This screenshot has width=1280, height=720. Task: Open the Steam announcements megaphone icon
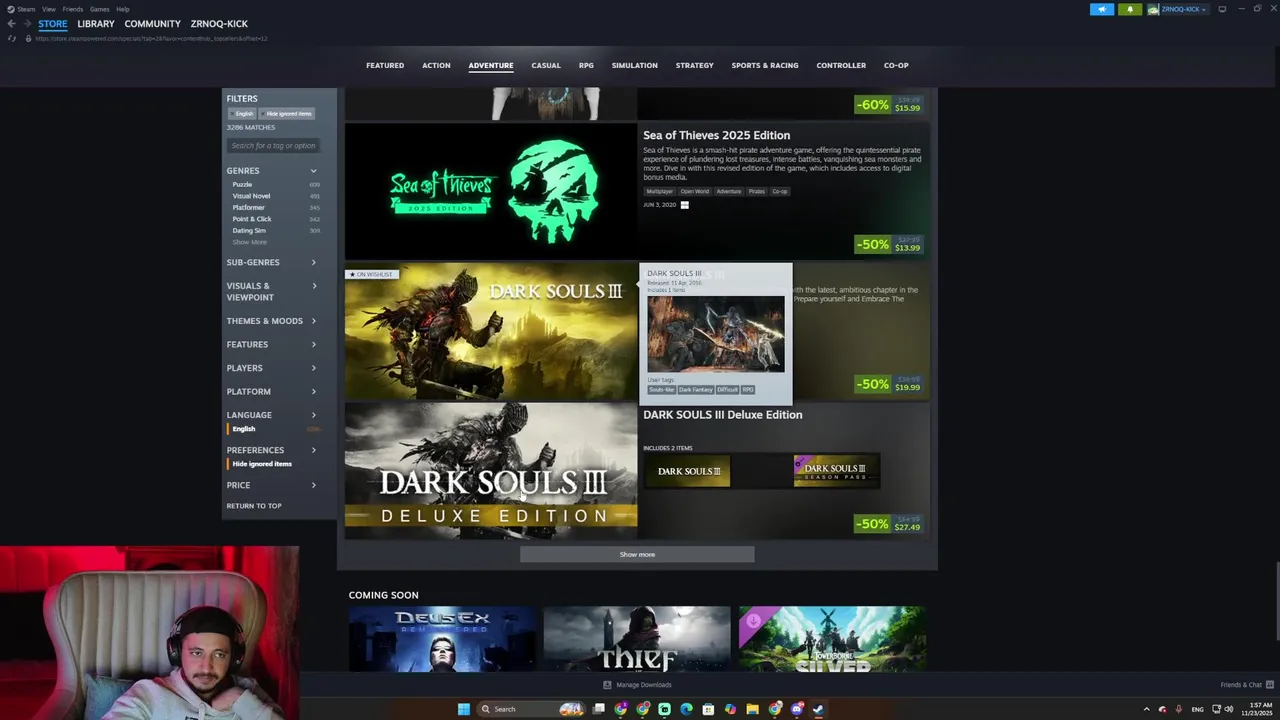pyautogui.click(x=1102, y=9)
